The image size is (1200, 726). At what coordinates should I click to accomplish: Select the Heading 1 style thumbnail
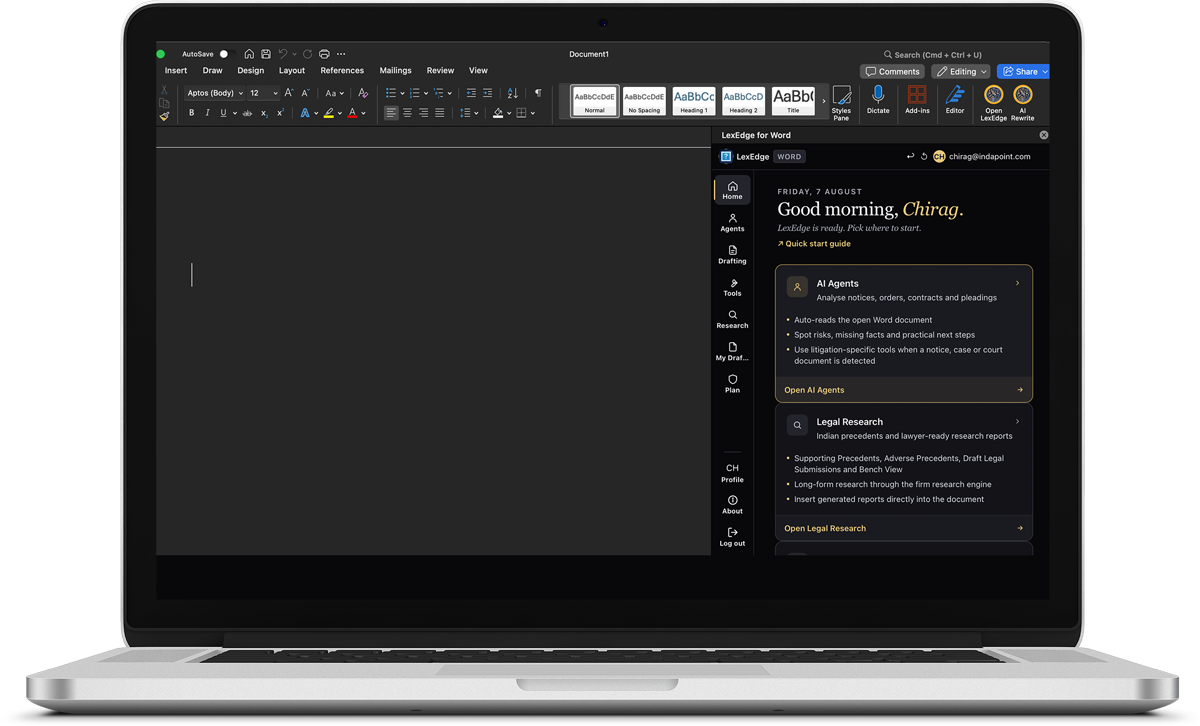click(x=693, y=100)
